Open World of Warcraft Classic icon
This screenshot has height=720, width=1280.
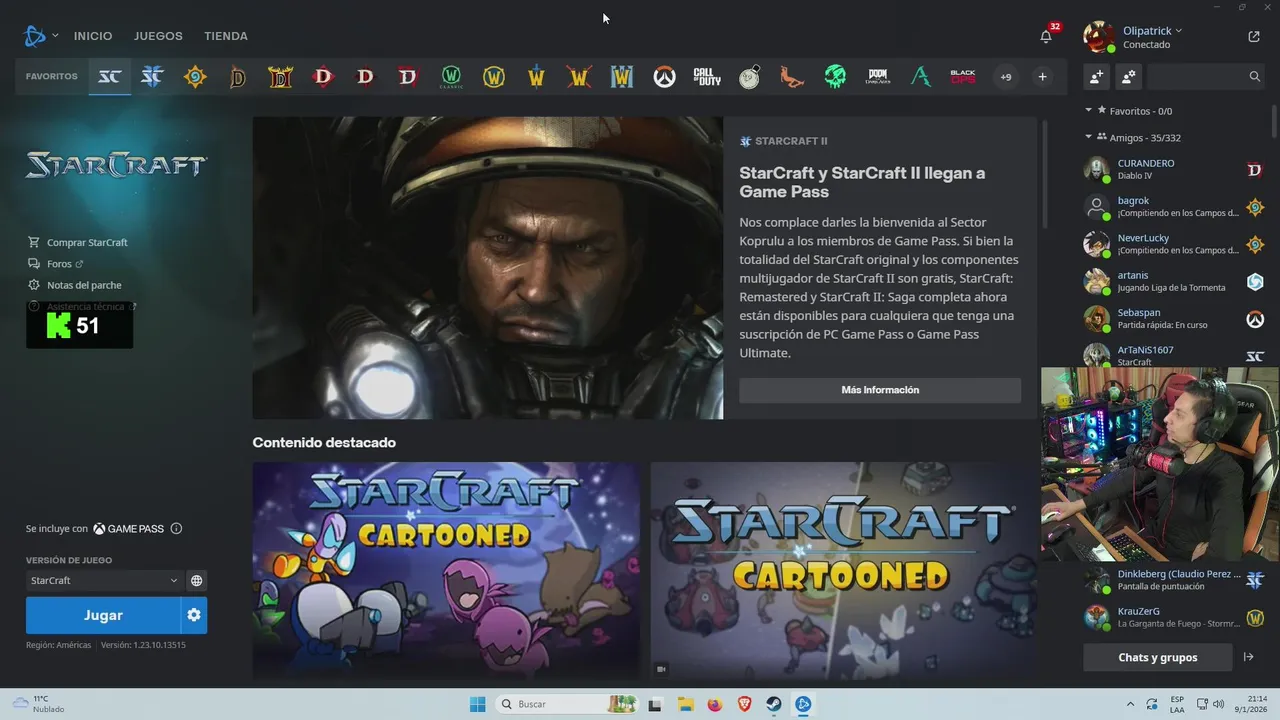[451, 77]
